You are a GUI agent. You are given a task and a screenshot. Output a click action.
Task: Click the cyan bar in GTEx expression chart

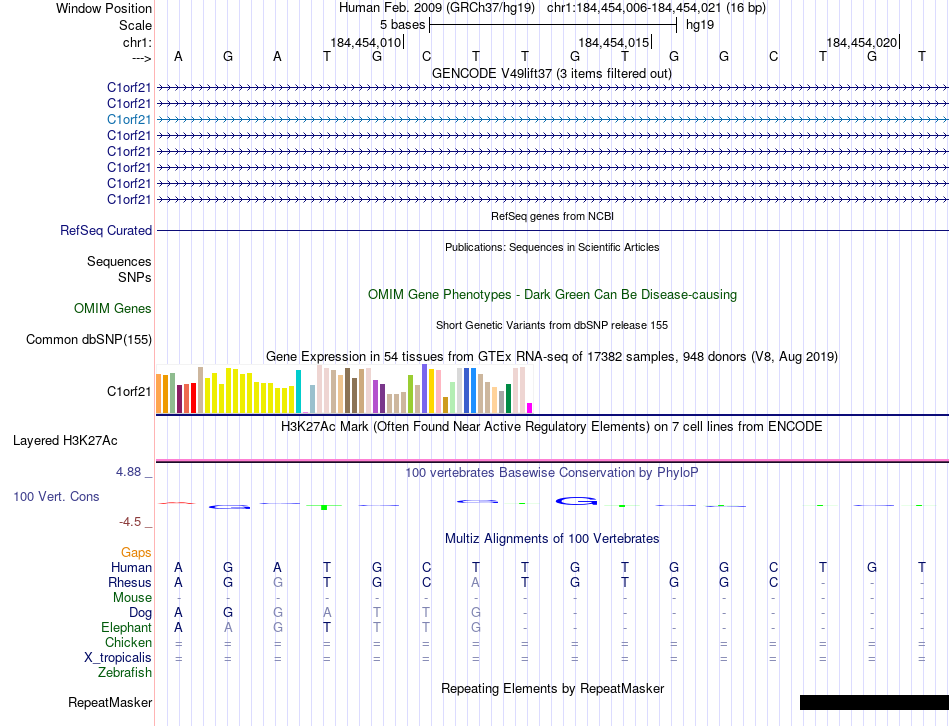tap(298, 391)
